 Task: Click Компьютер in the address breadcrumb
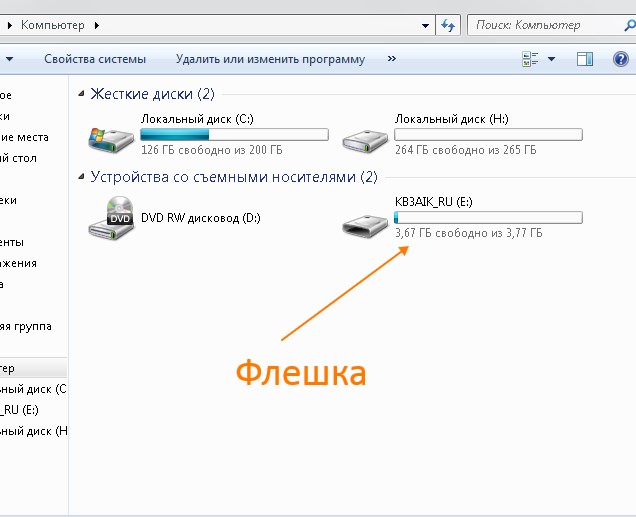pos(53,25)
